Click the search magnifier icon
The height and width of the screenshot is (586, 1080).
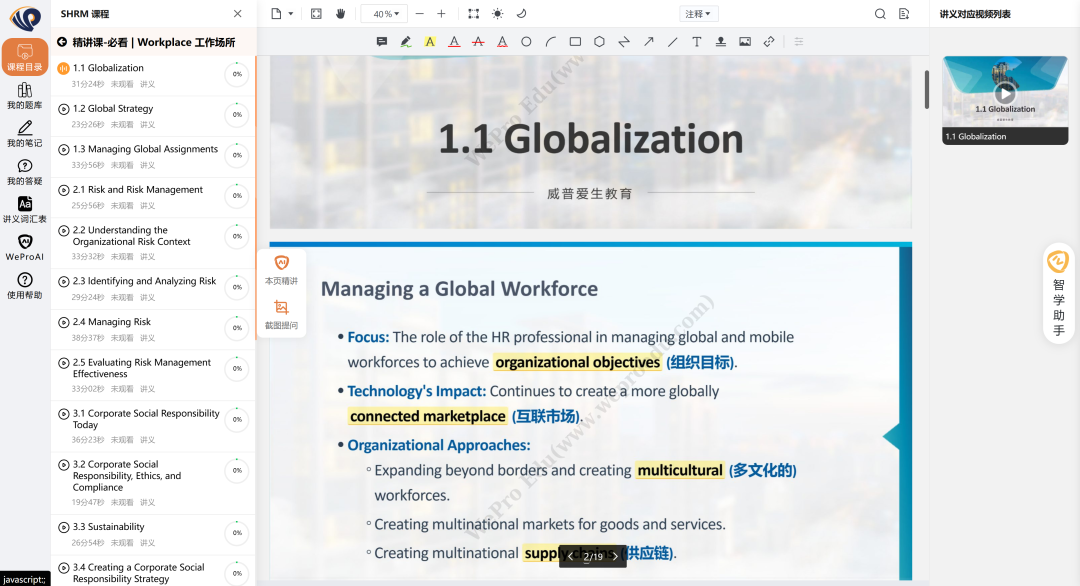point(880,14)
